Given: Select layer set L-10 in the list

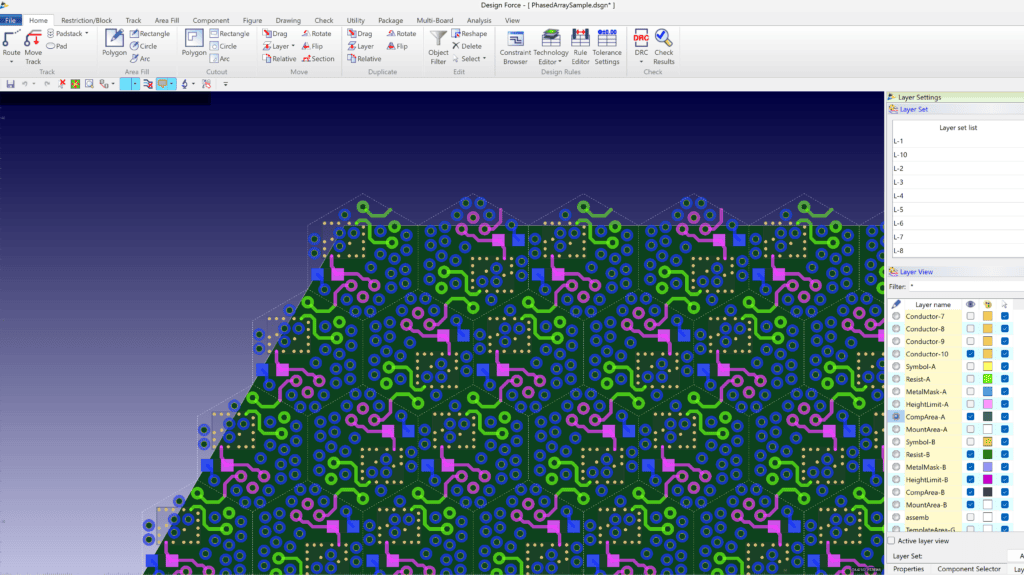Looking at the screenshot, I should coord(957,155).
